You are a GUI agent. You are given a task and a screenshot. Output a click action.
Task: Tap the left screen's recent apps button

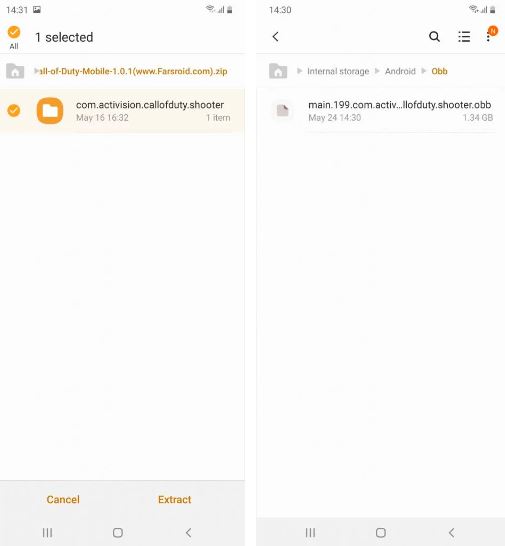47,532
